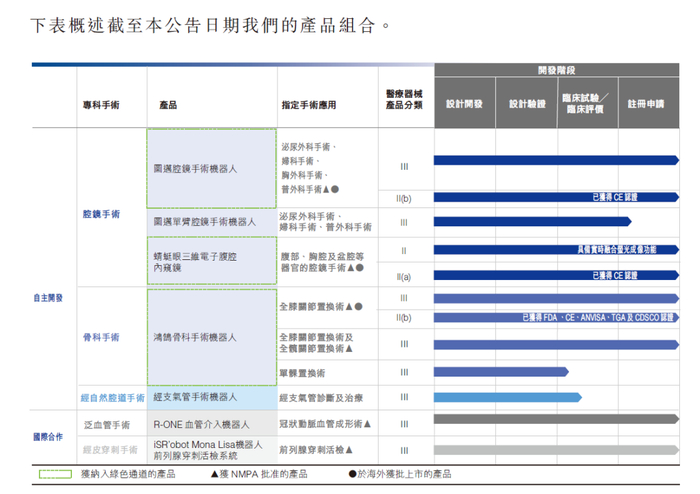Click the 國際合作 category label
The width and height of the screenshot is (700, 494).
tap(48, 437)
